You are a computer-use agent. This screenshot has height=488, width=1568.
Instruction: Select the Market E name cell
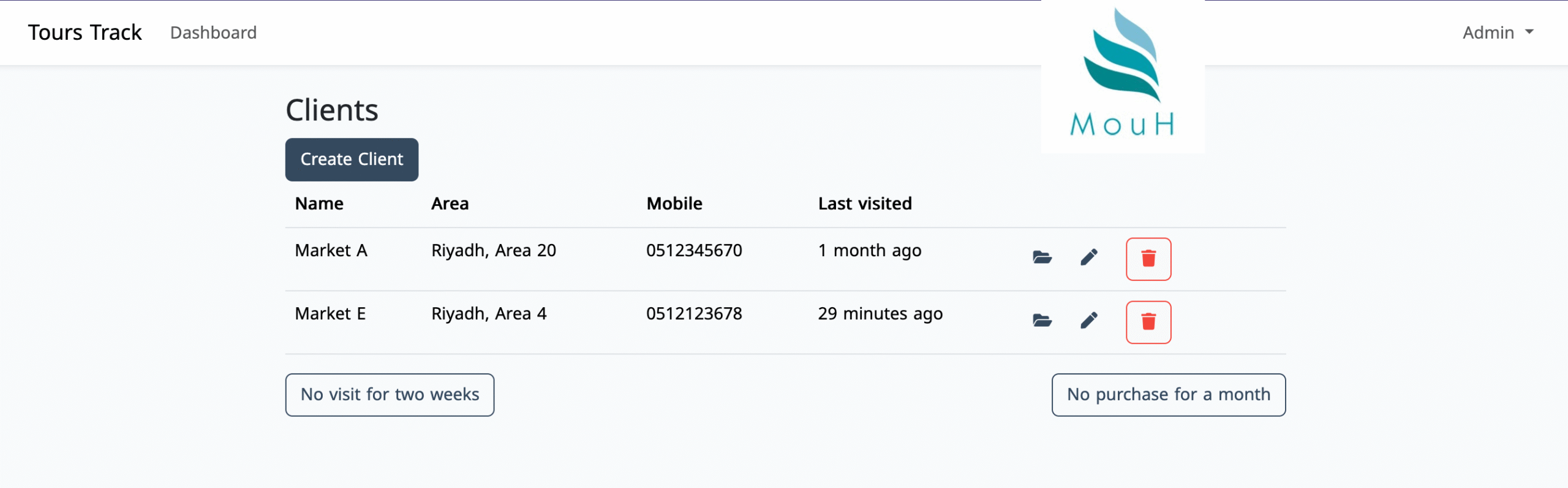pos(330,314)
